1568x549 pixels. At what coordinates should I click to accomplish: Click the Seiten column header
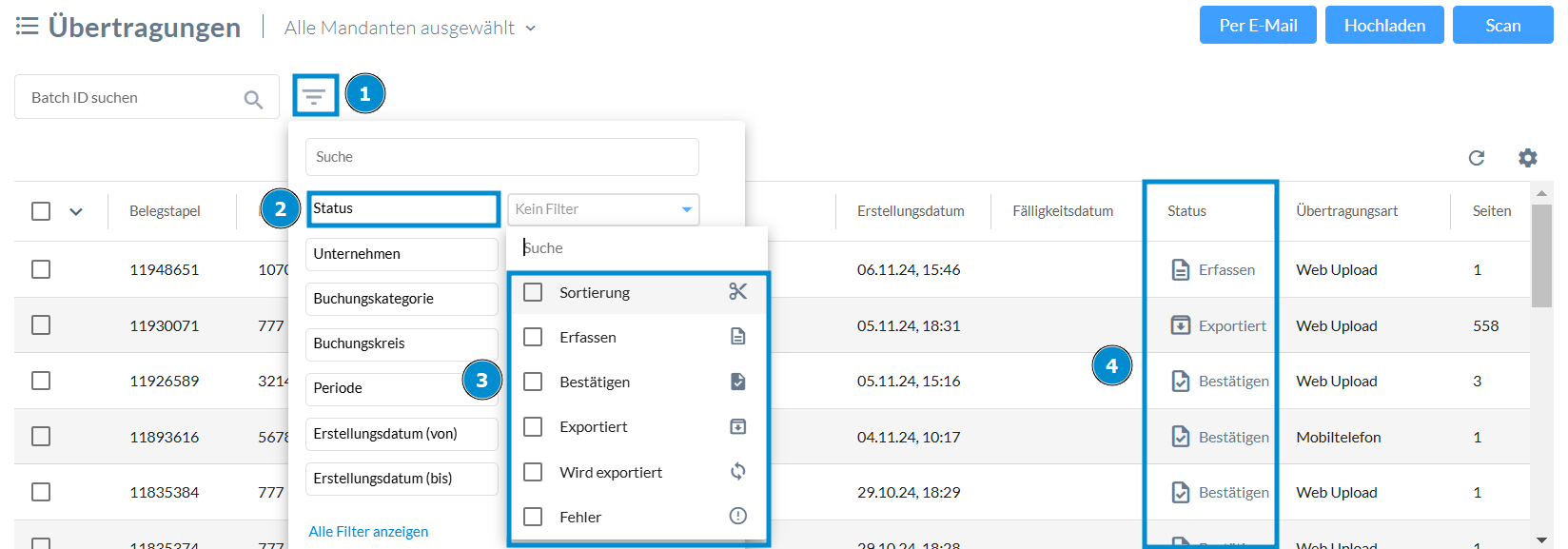coord(1492,211)
